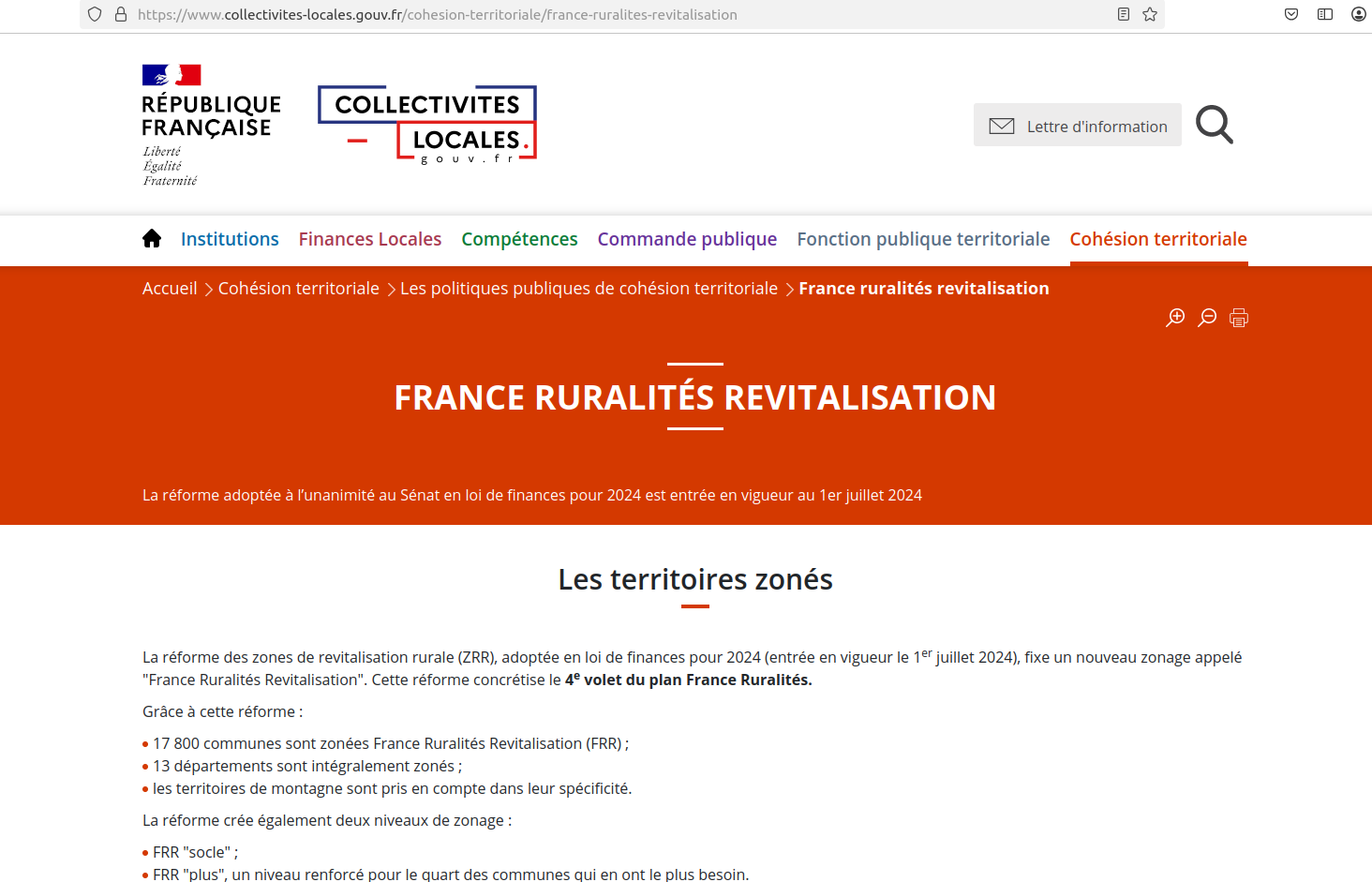Click France ruralités revitalisation breadcrumb text
1372x882 pixels.
[924, 288]
